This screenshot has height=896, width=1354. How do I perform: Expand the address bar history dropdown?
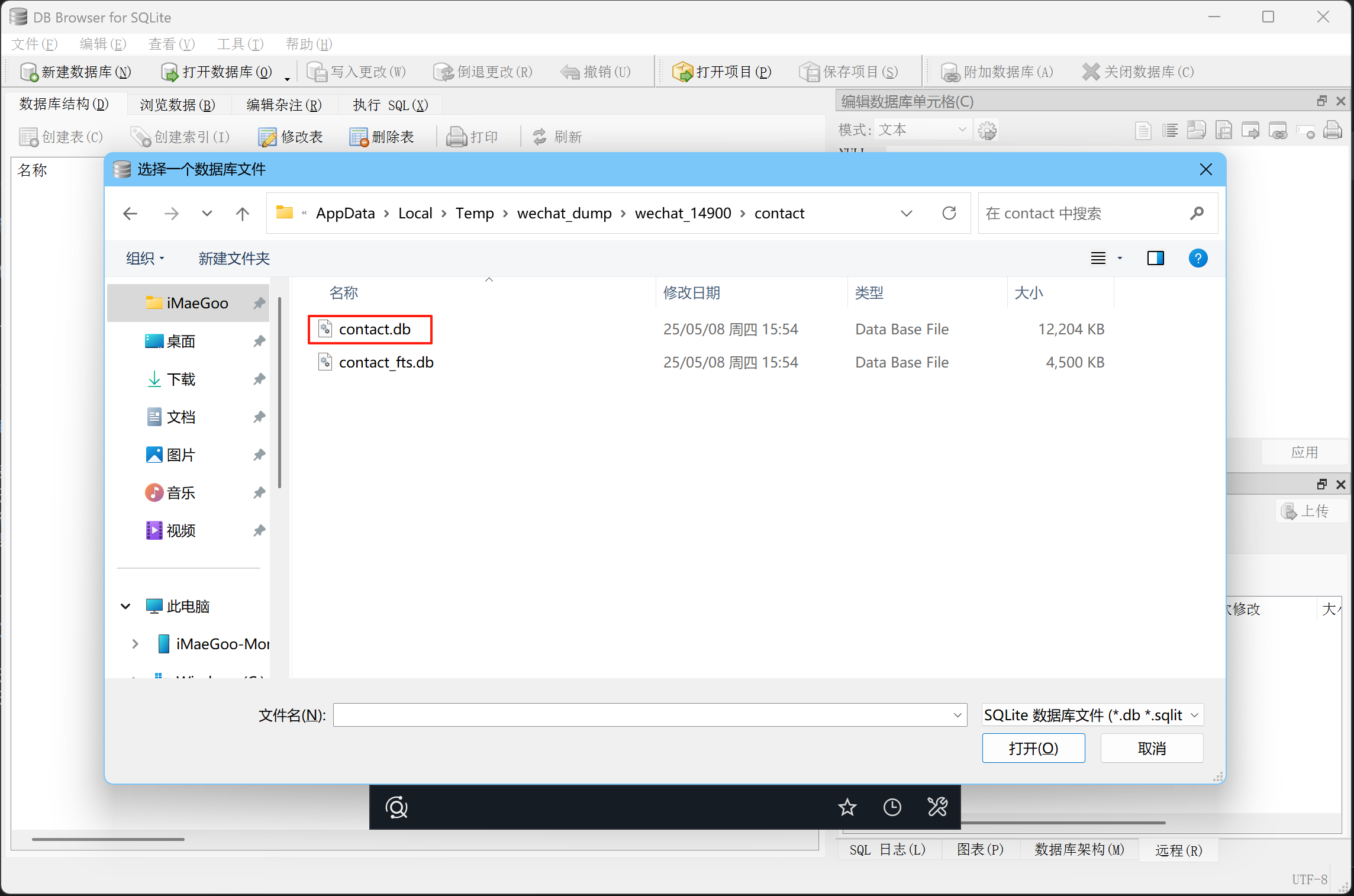(x=906, y=213)
